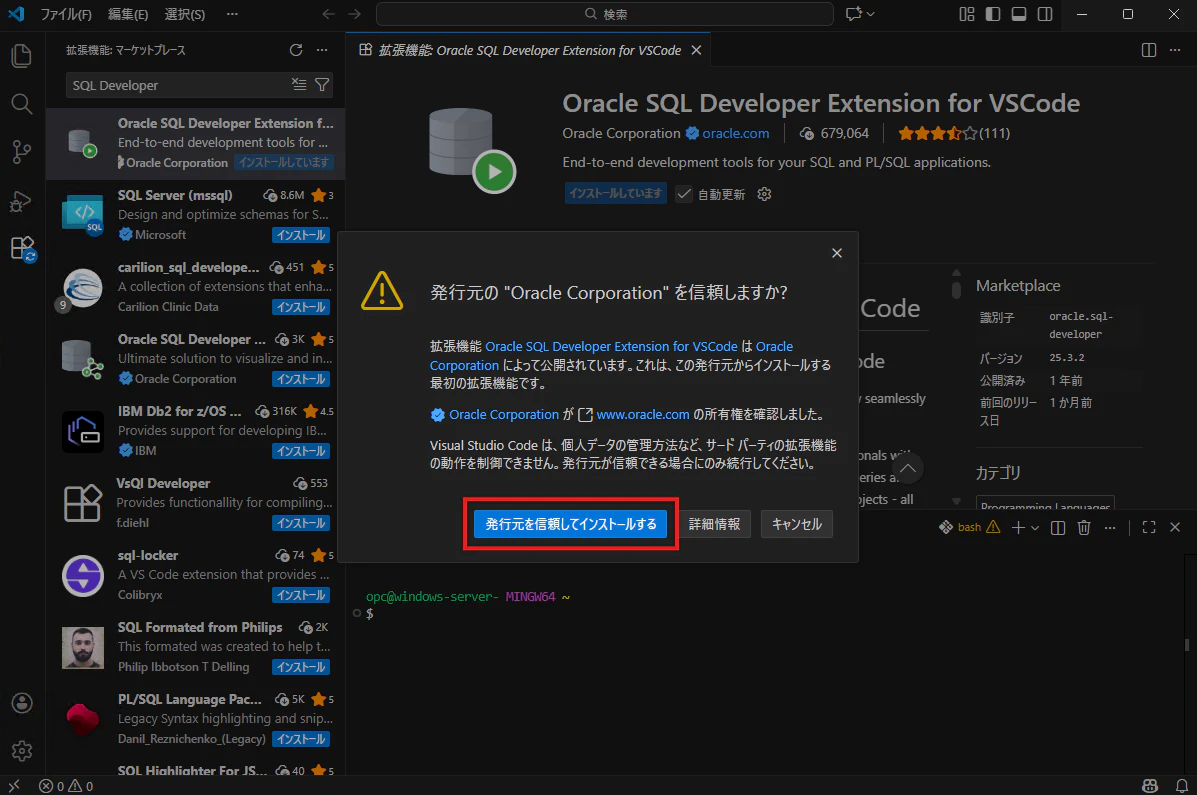Open www.oracle.com link in dialog
This screenshot has width=1197, height=795.
[642, 414]
